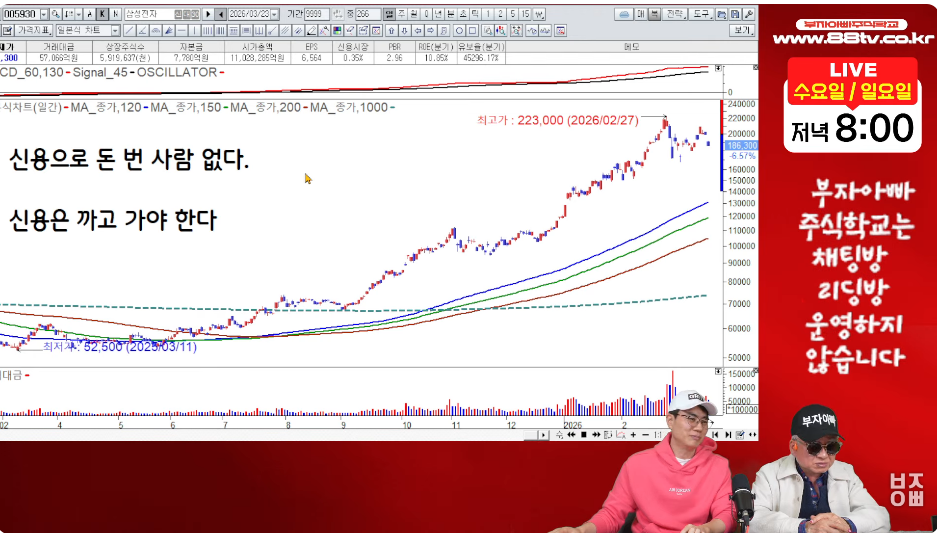Click the up arrow marker tool
Screen dimensions: 937x533
coord(391,30)
